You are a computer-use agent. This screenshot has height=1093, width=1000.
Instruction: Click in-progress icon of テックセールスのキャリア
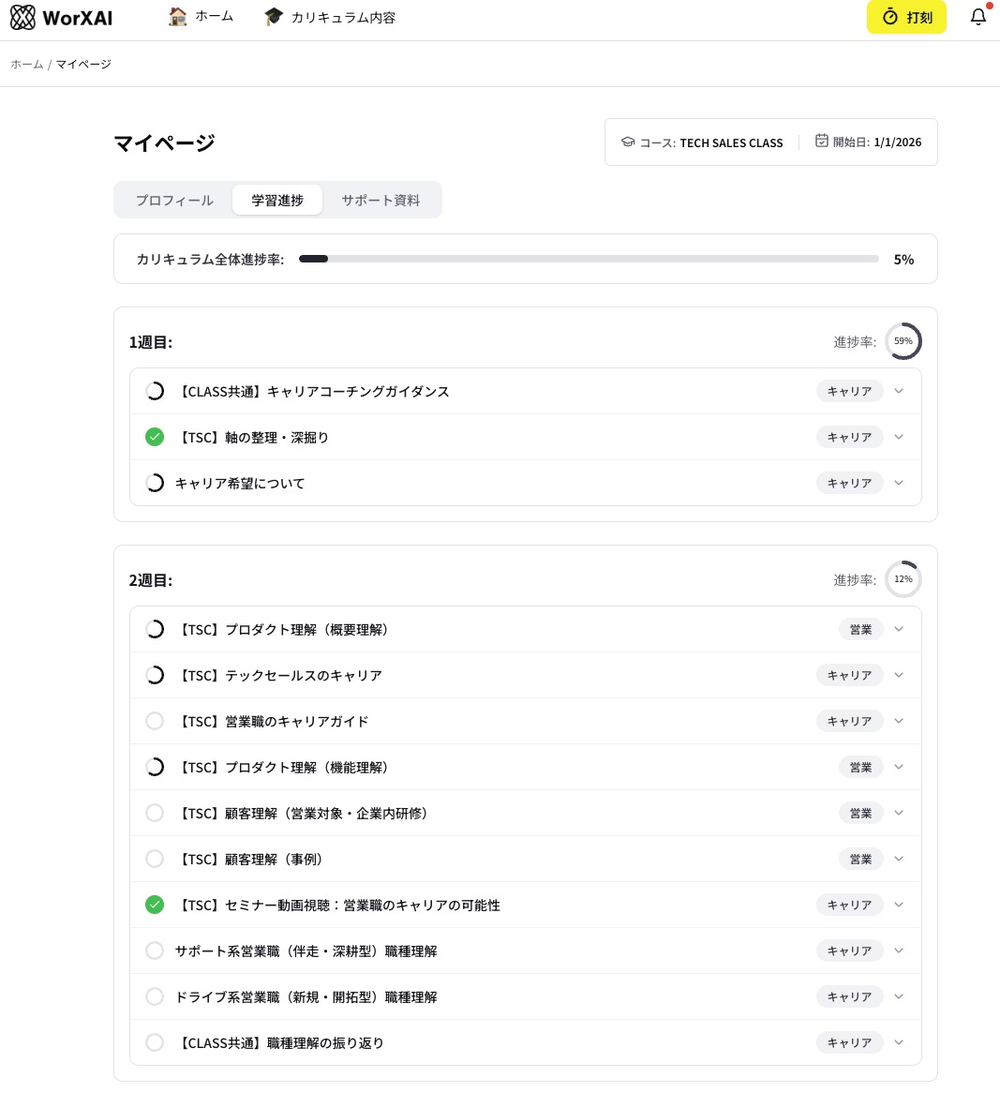(x=155, y=675)
